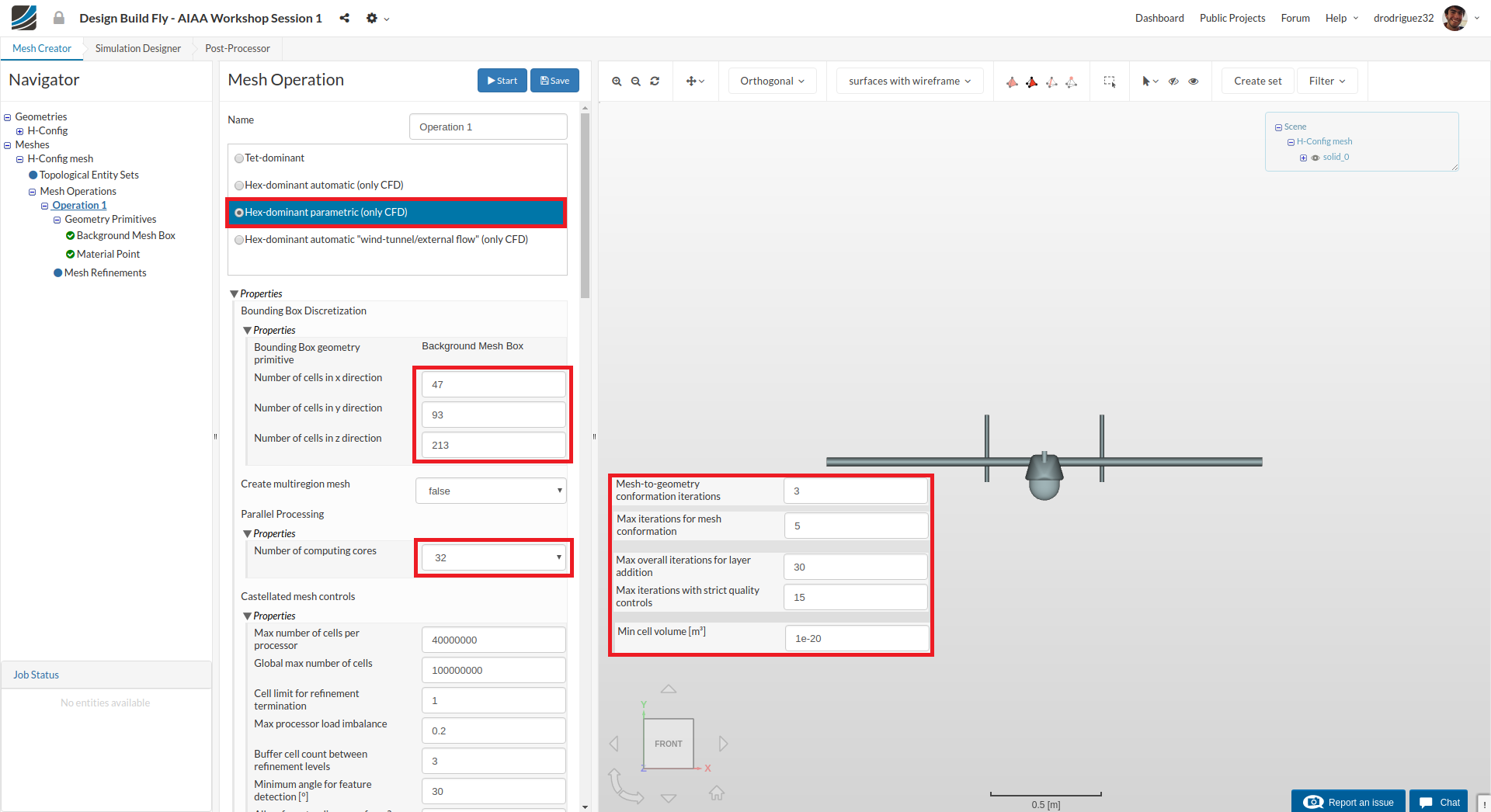Select Hex-dominant wind-tunnel/external flow radio
The width and height of the screenshot is (1491, 812).
(239, 240)
